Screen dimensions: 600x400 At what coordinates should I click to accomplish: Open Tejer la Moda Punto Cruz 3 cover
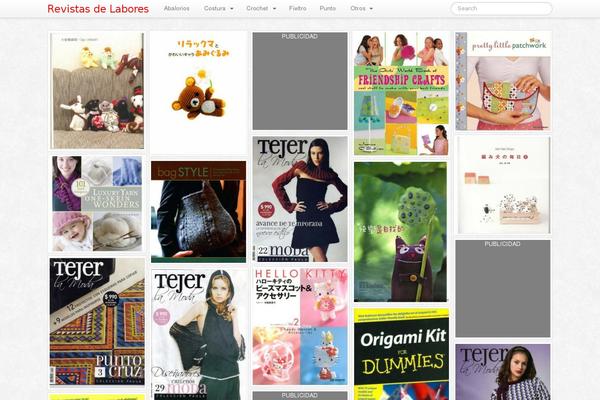pos(97,322)
